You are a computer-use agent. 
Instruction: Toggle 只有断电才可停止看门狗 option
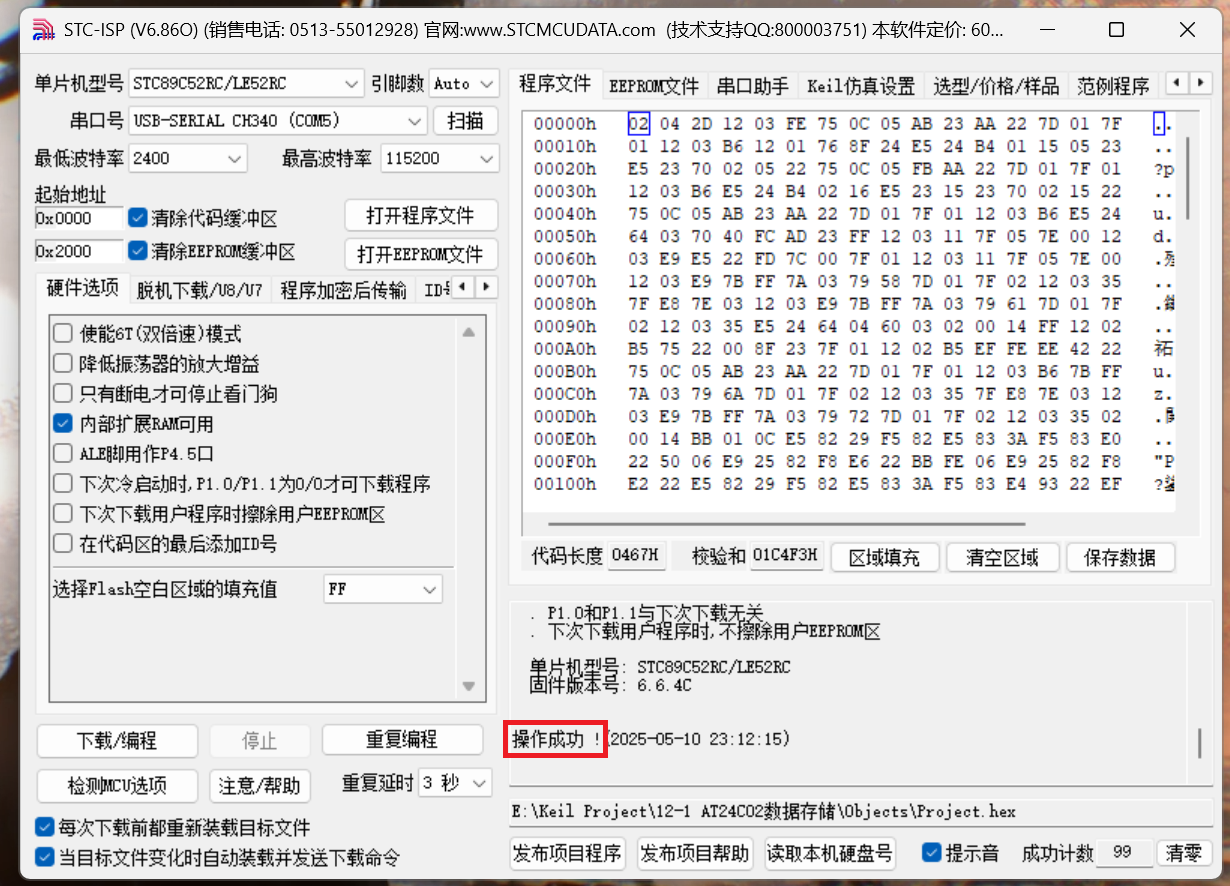63,394
